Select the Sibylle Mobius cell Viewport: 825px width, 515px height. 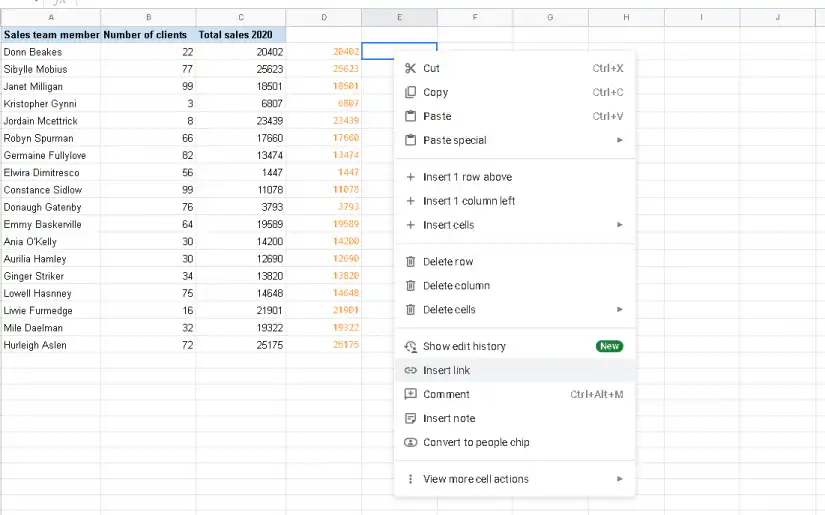click(51, 69)
